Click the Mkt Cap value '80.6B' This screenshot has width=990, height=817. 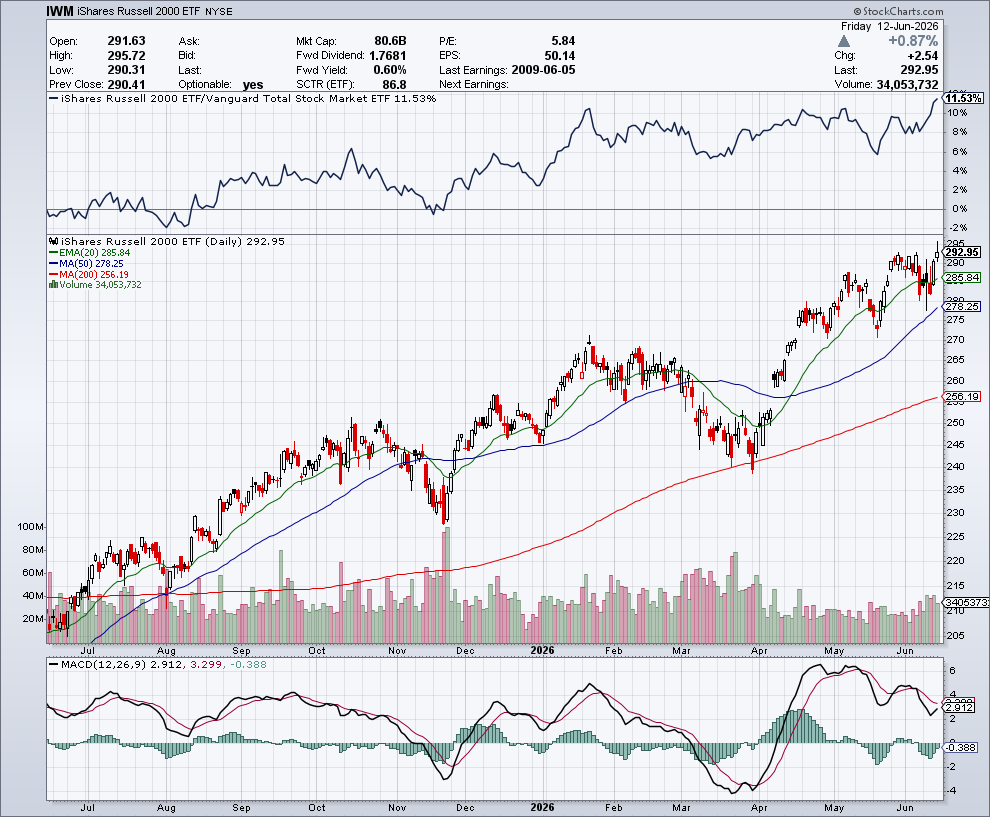coord(388,41)
